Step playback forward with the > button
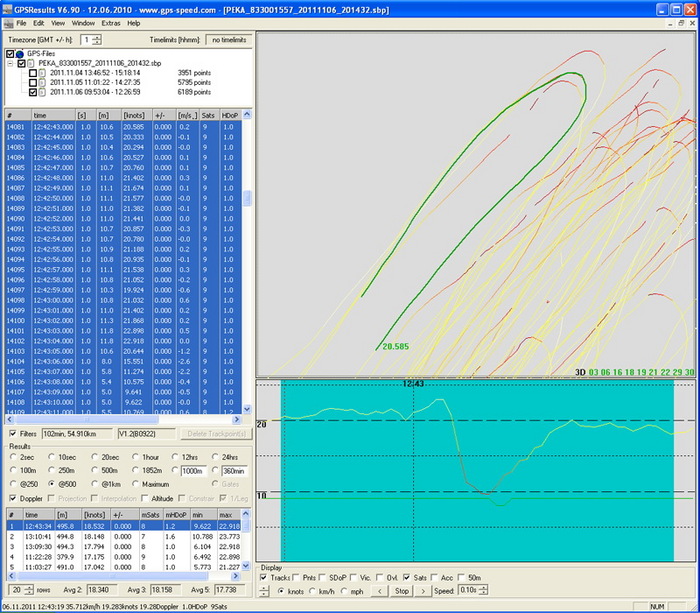 pos(423,591)
